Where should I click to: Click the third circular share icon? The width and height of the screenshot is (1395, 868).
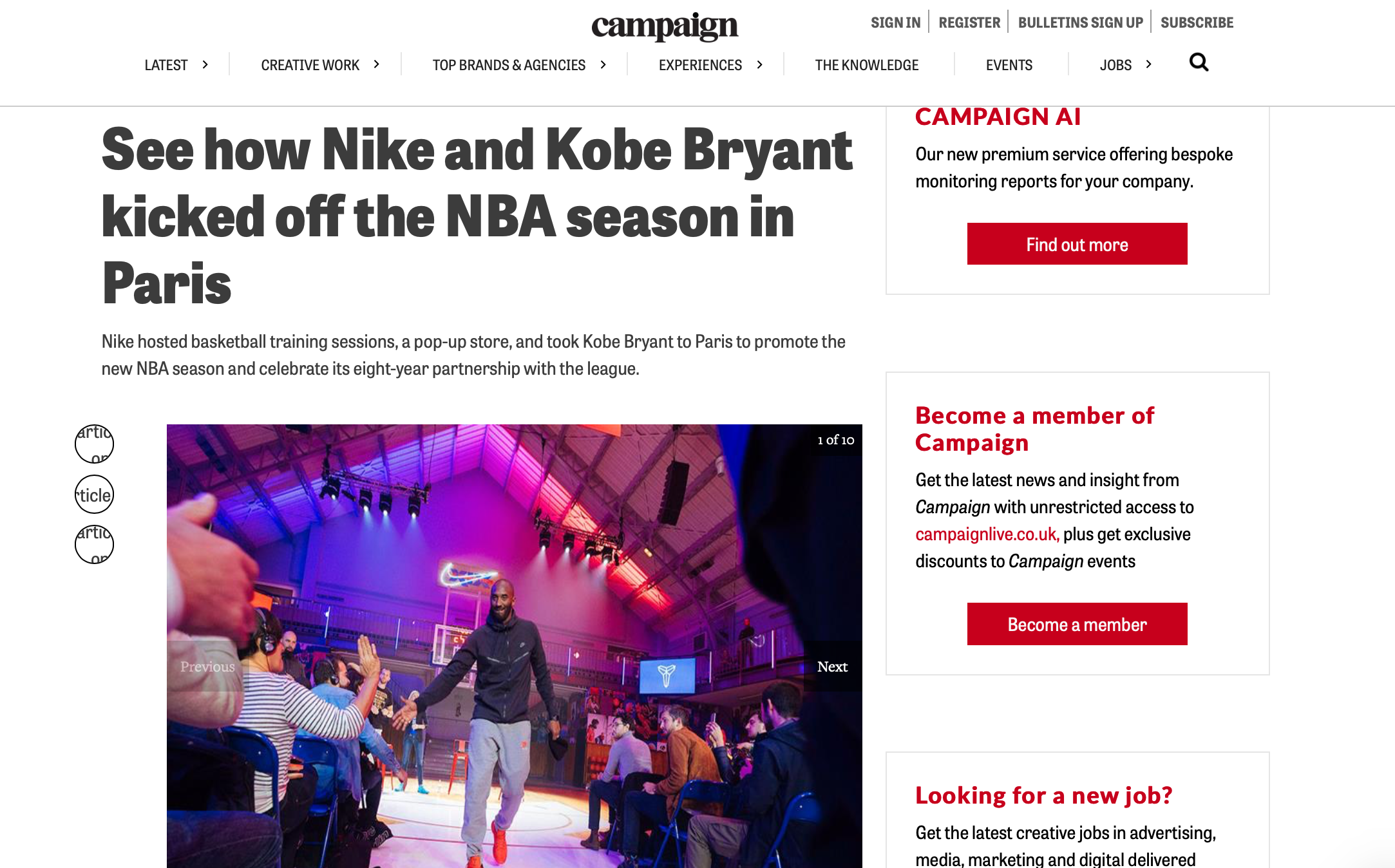click(94, 544)
